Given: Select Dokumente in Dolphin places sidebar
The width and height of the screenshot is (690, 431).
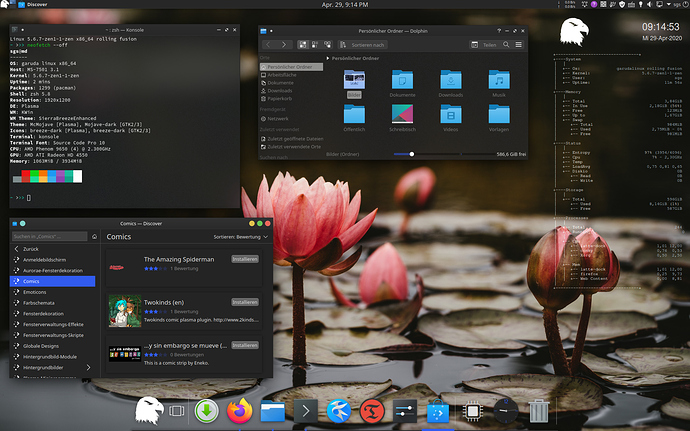Looking at the screenshot, I should click(280, 83).
